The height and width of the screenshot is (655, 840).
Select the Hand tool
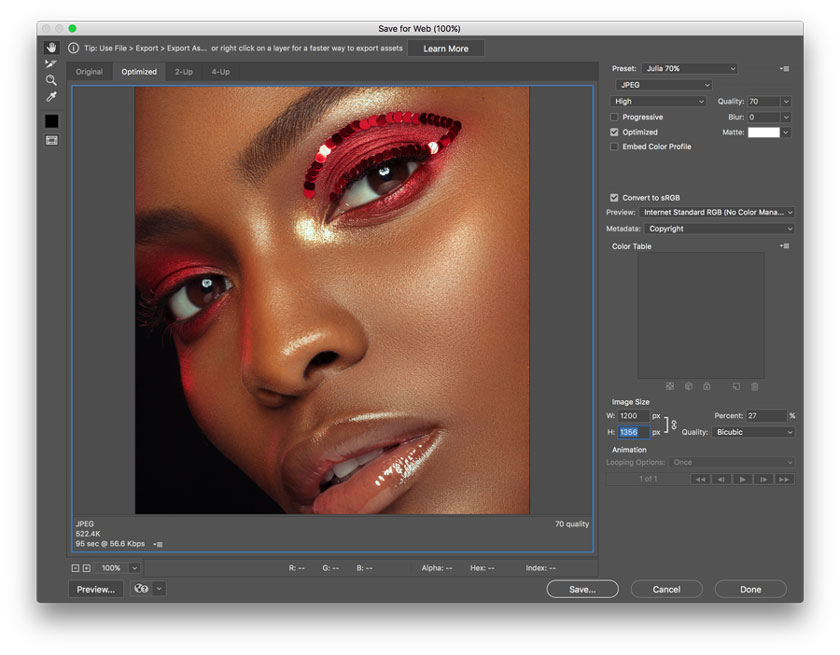51,48
